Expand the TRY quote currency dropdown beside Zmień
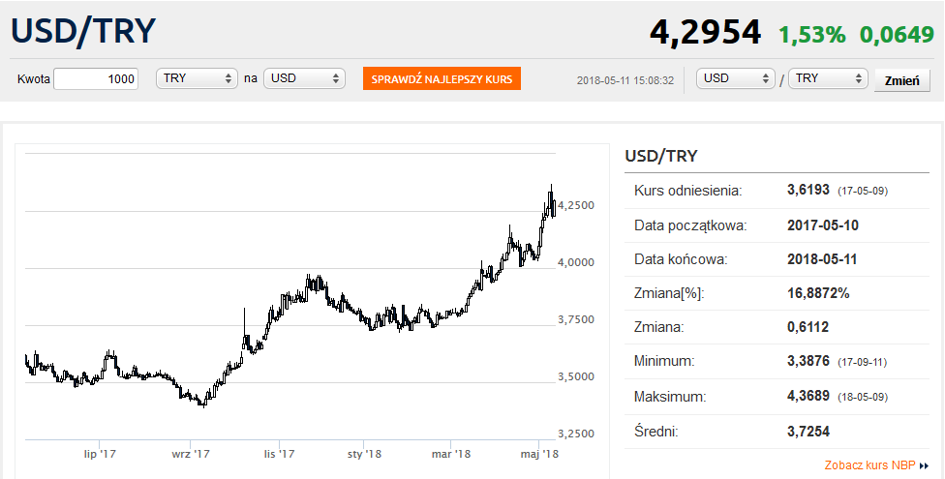This screenshot has height=479, width=945. coord(828,79)
